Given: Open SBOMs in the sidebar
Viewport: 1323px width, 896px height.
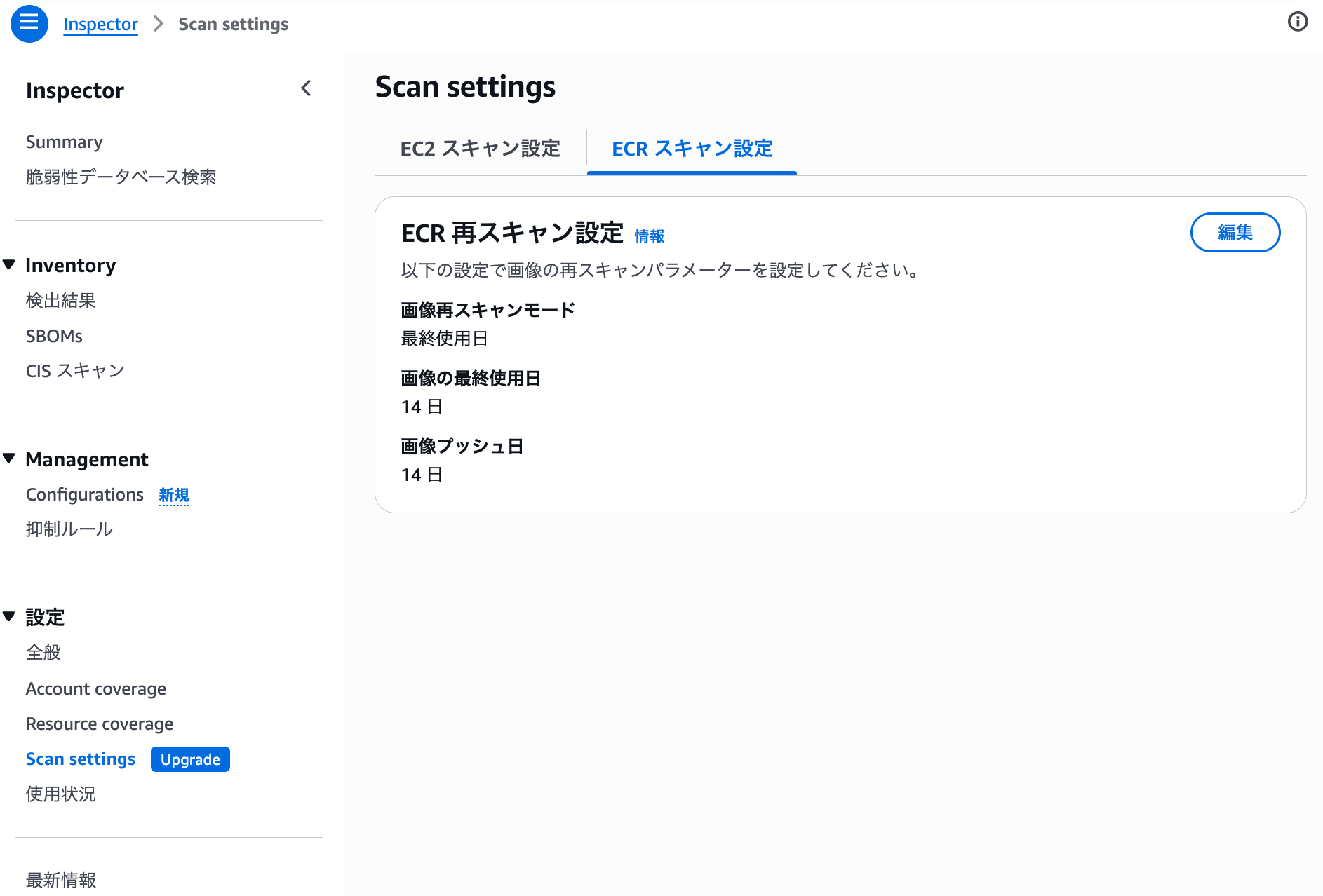Looking at the screenshot, I should point(54,336).
